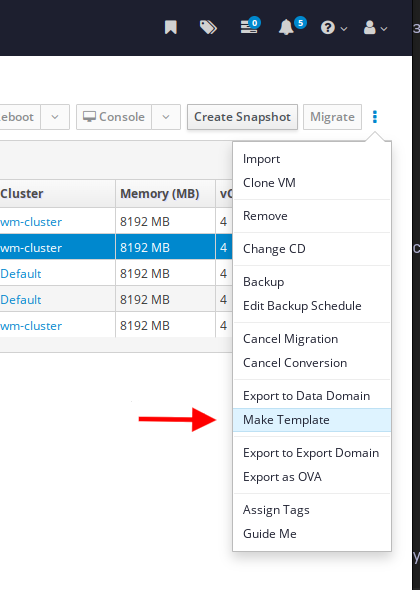Open the help question mark menu

(x=333, y=28)
